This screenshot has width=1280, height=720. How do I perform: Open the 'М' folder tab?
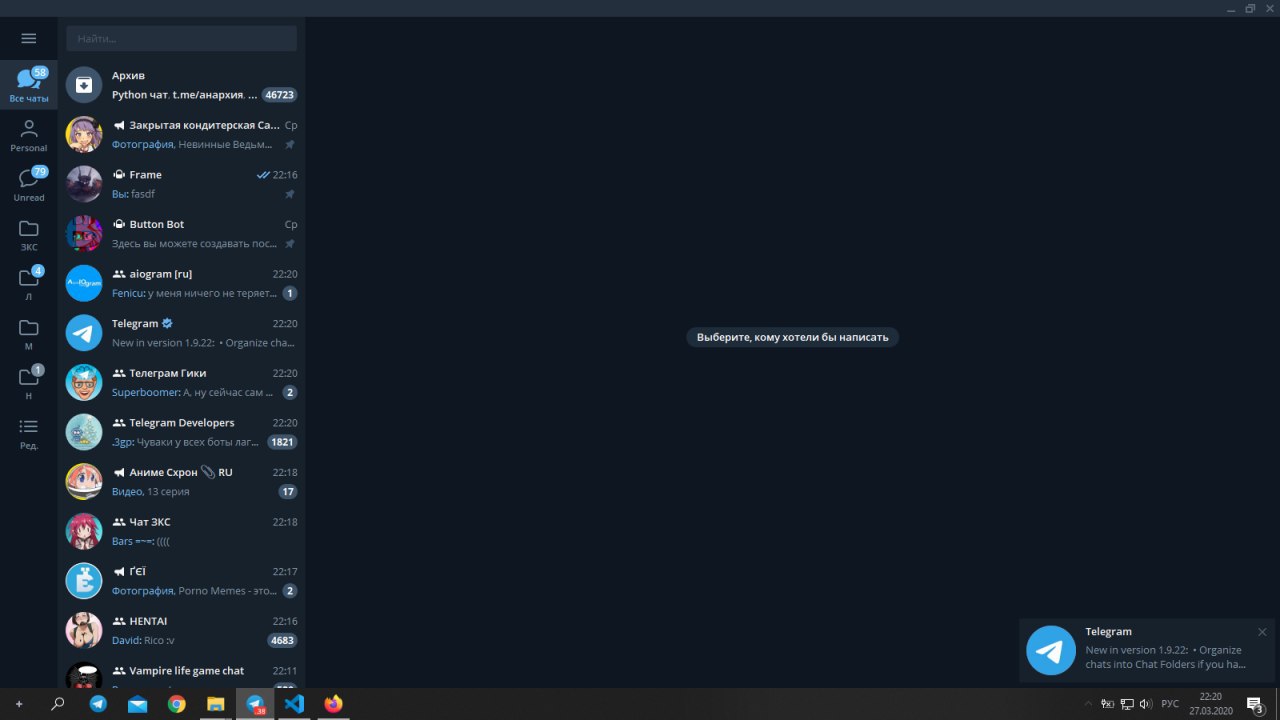pos(29,334)
